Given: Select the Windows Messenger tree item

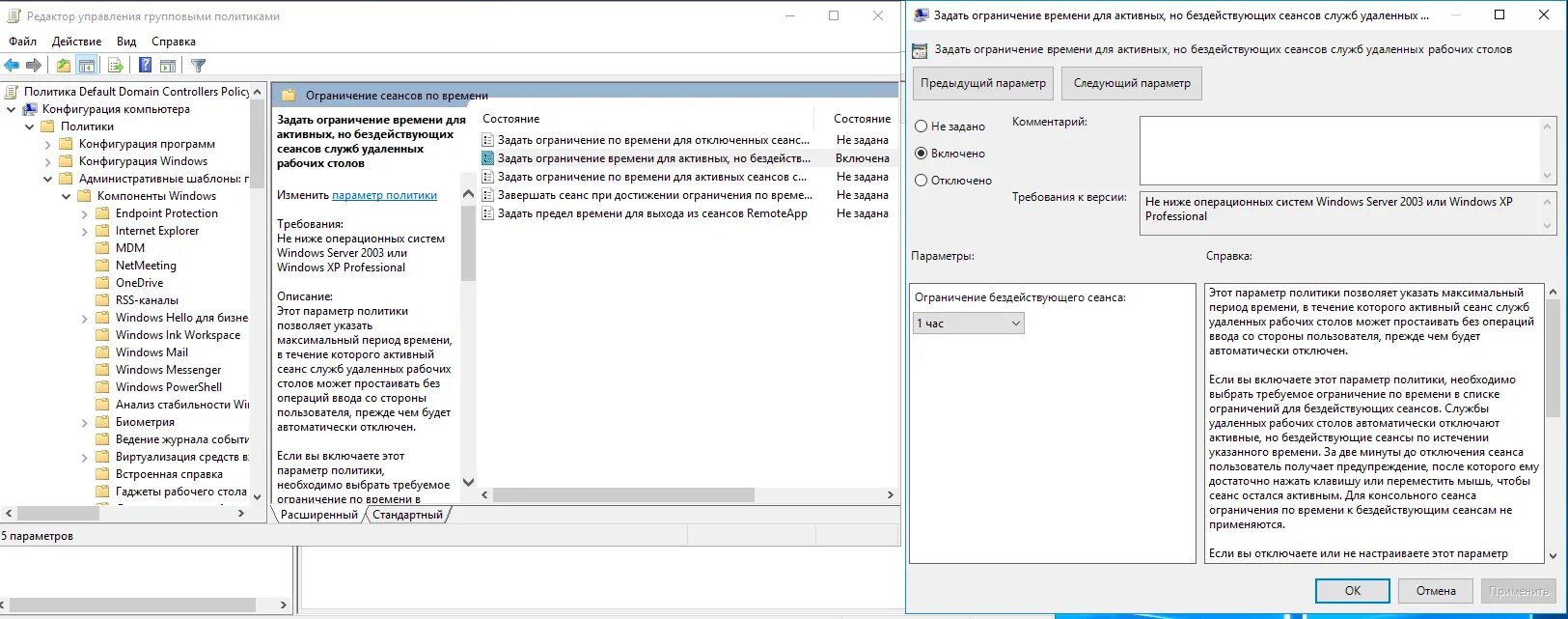Looking at the screenshot, I should point(168,370).
